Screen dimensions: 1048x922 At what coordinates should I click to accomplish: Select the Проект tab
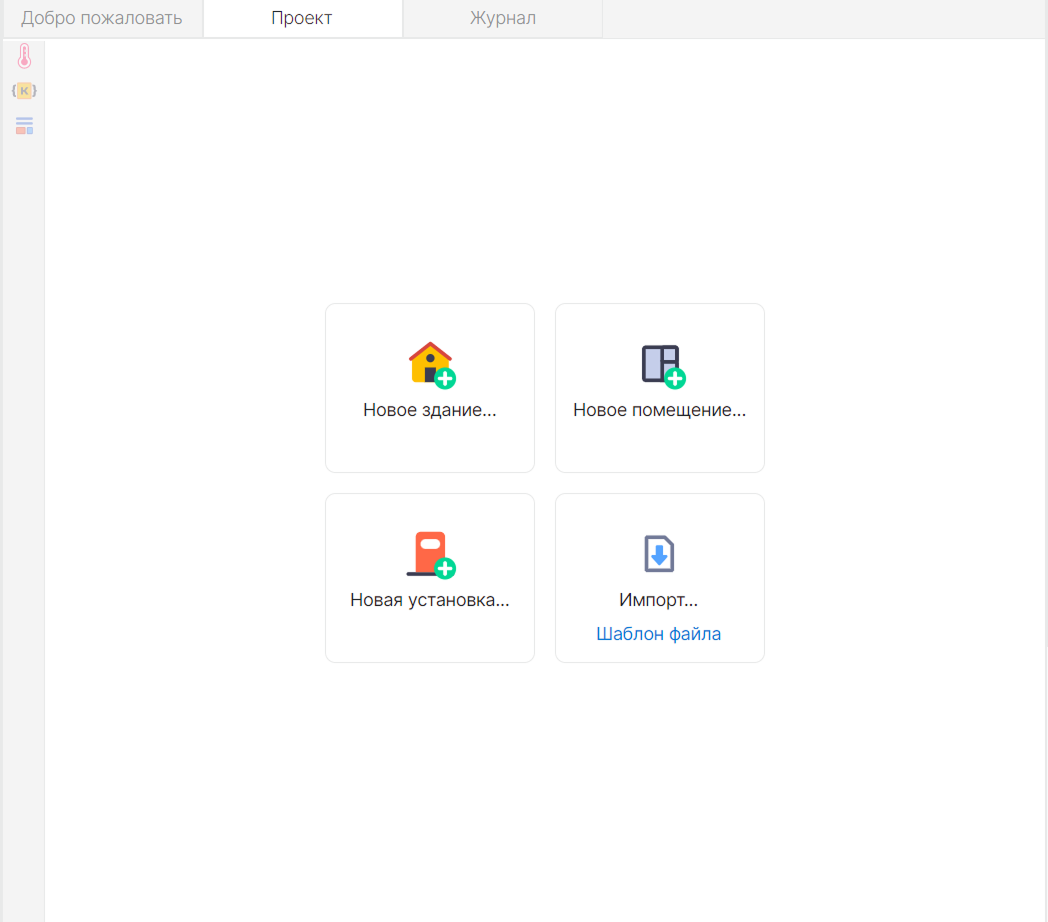pyautogui.click(x=302, y=18)
